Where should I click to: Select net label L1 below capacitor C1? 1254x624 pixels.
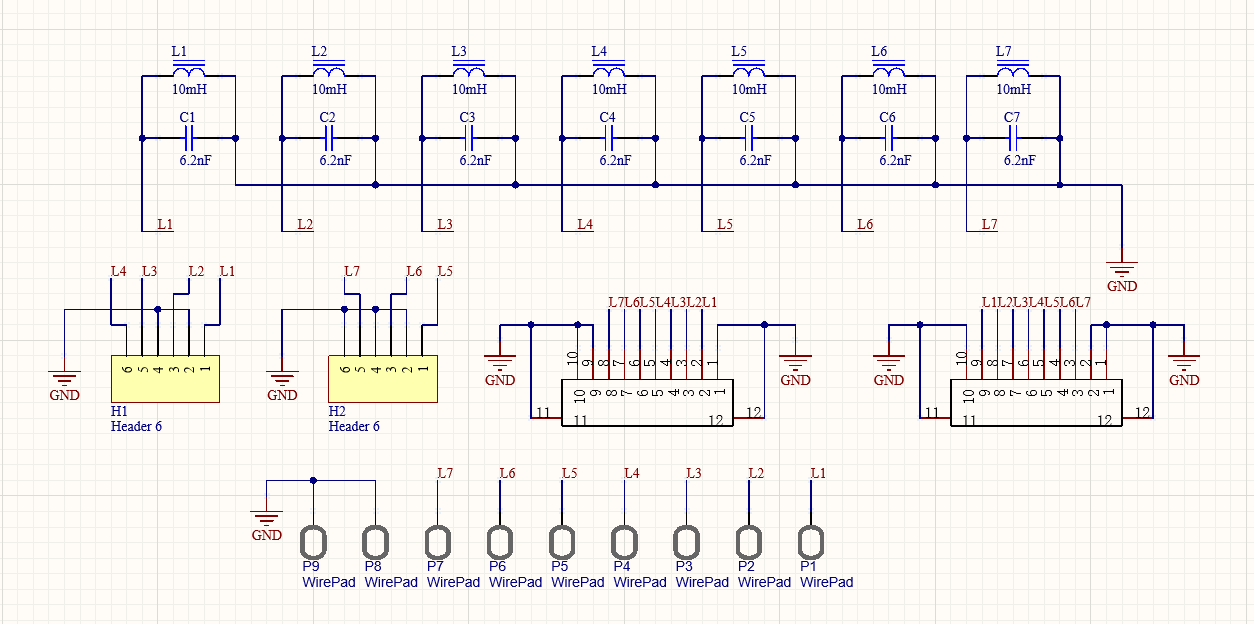pyautogui.click(x=165, y=224)
